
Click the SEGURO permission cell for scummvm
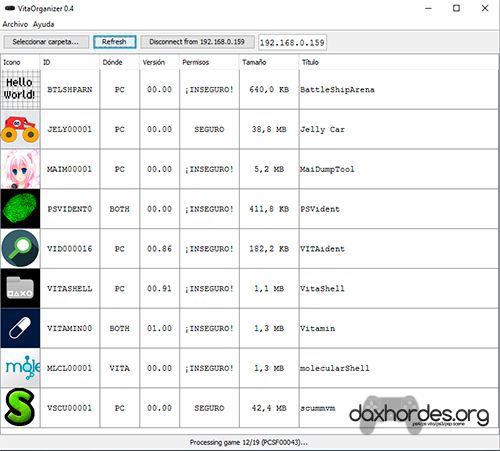click(209, 408)
